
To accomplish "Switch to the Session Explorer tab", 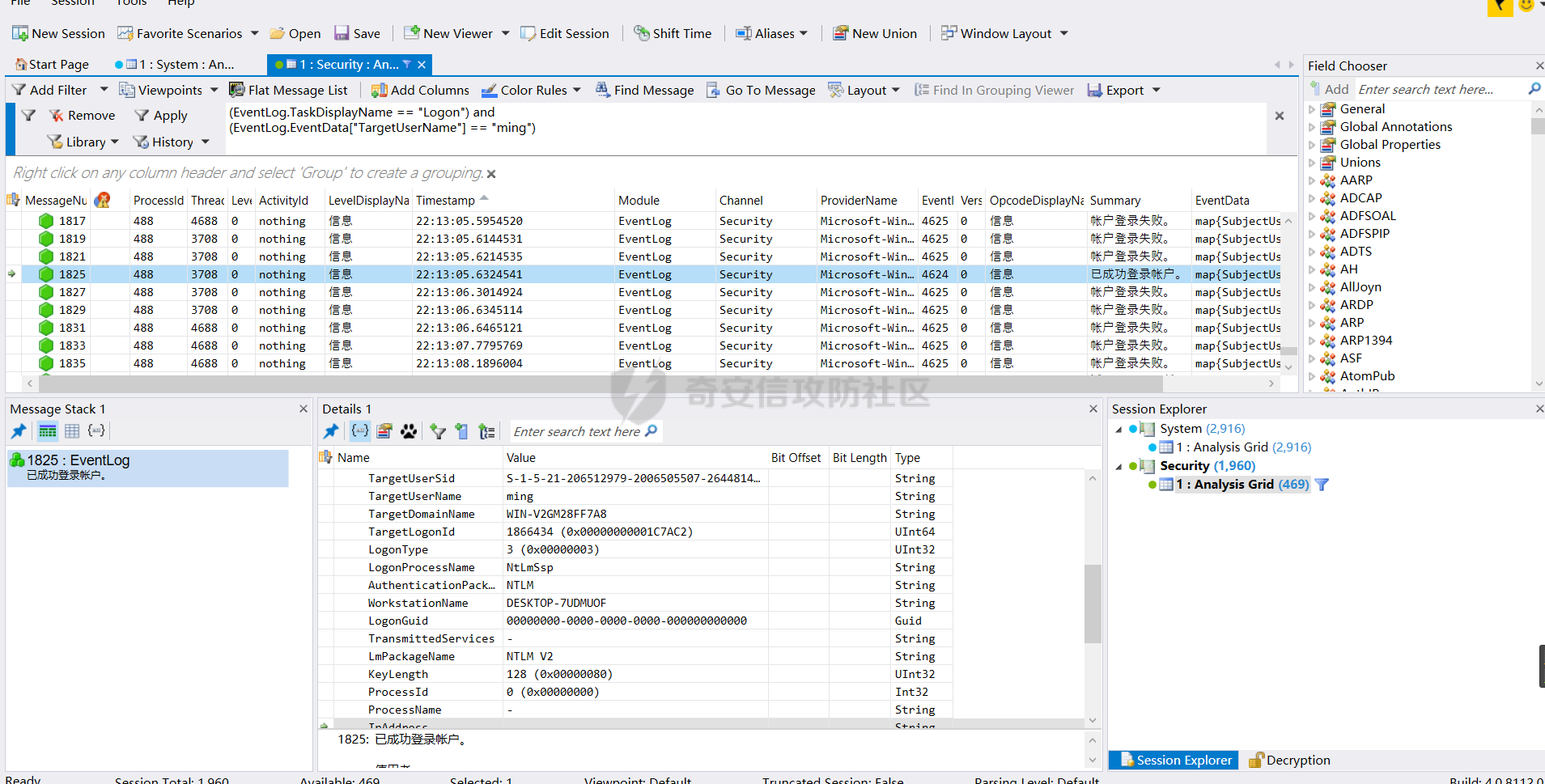I will pyautogui.click(x=1175, y=760).
